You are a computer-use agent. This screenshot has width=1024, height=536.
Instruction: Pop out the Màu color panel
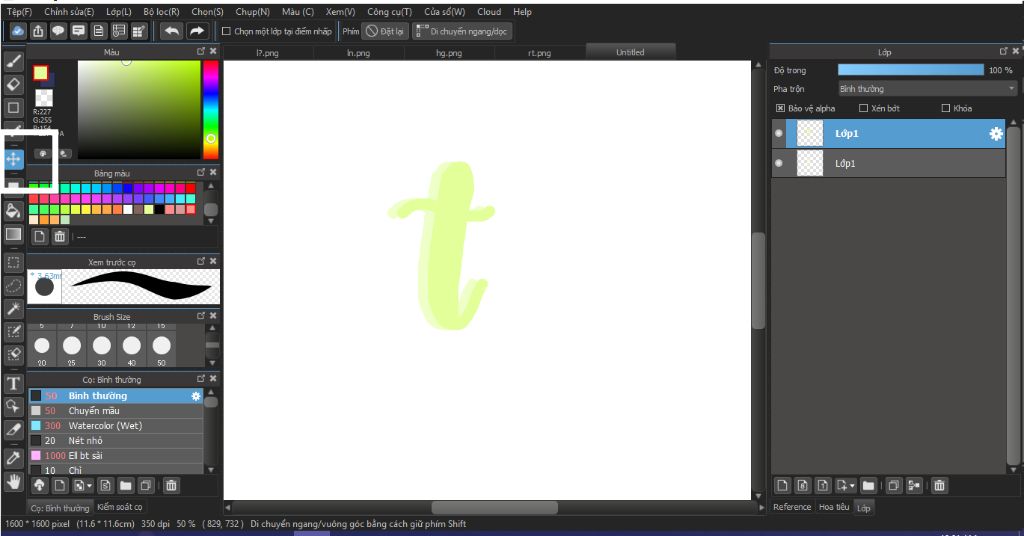(x=200, y=51)
